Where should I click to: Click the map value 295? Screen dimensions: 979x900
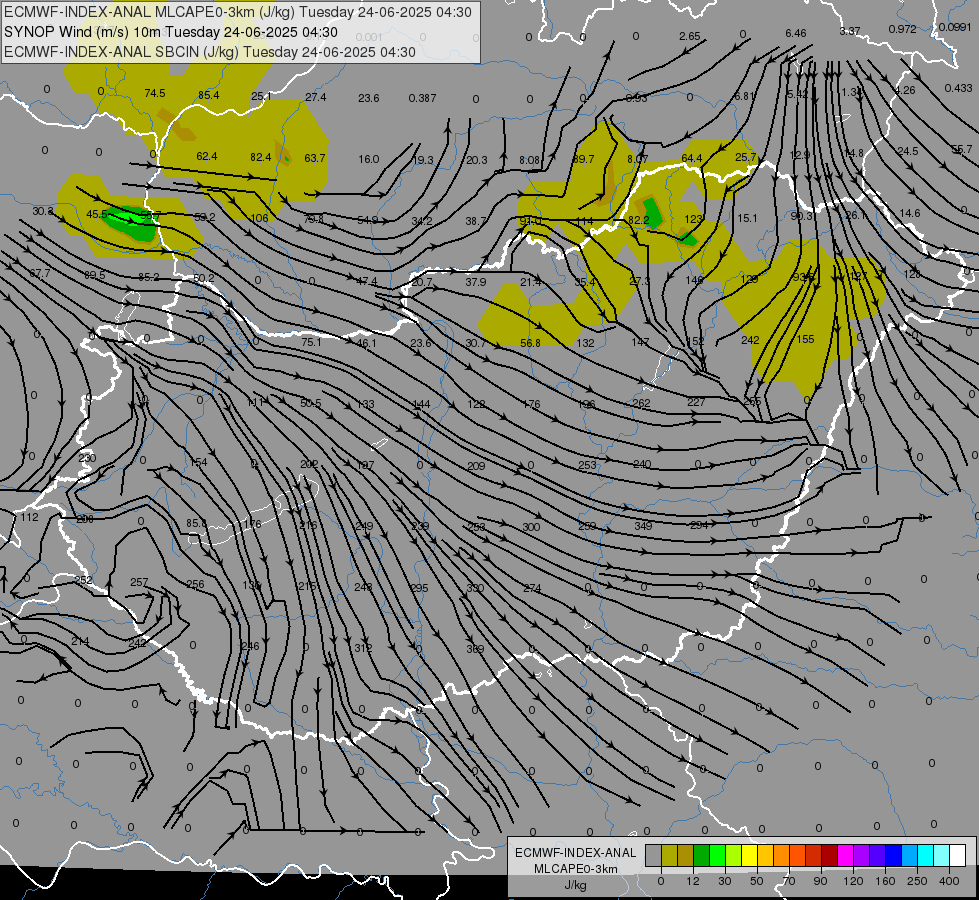[419, 588]
